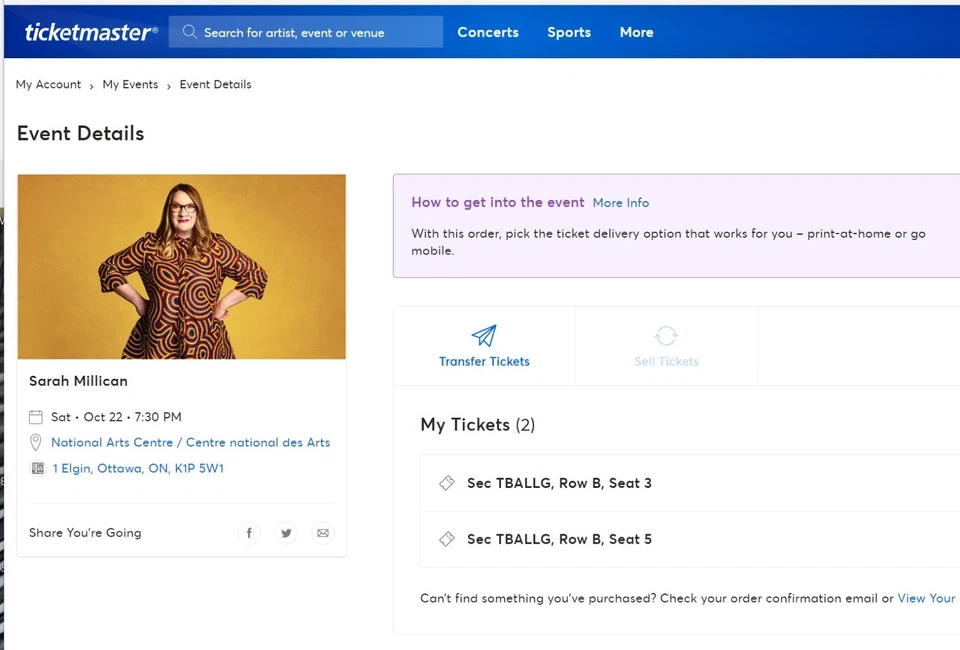Click the calendar icon beside the event date

point(37,416)
